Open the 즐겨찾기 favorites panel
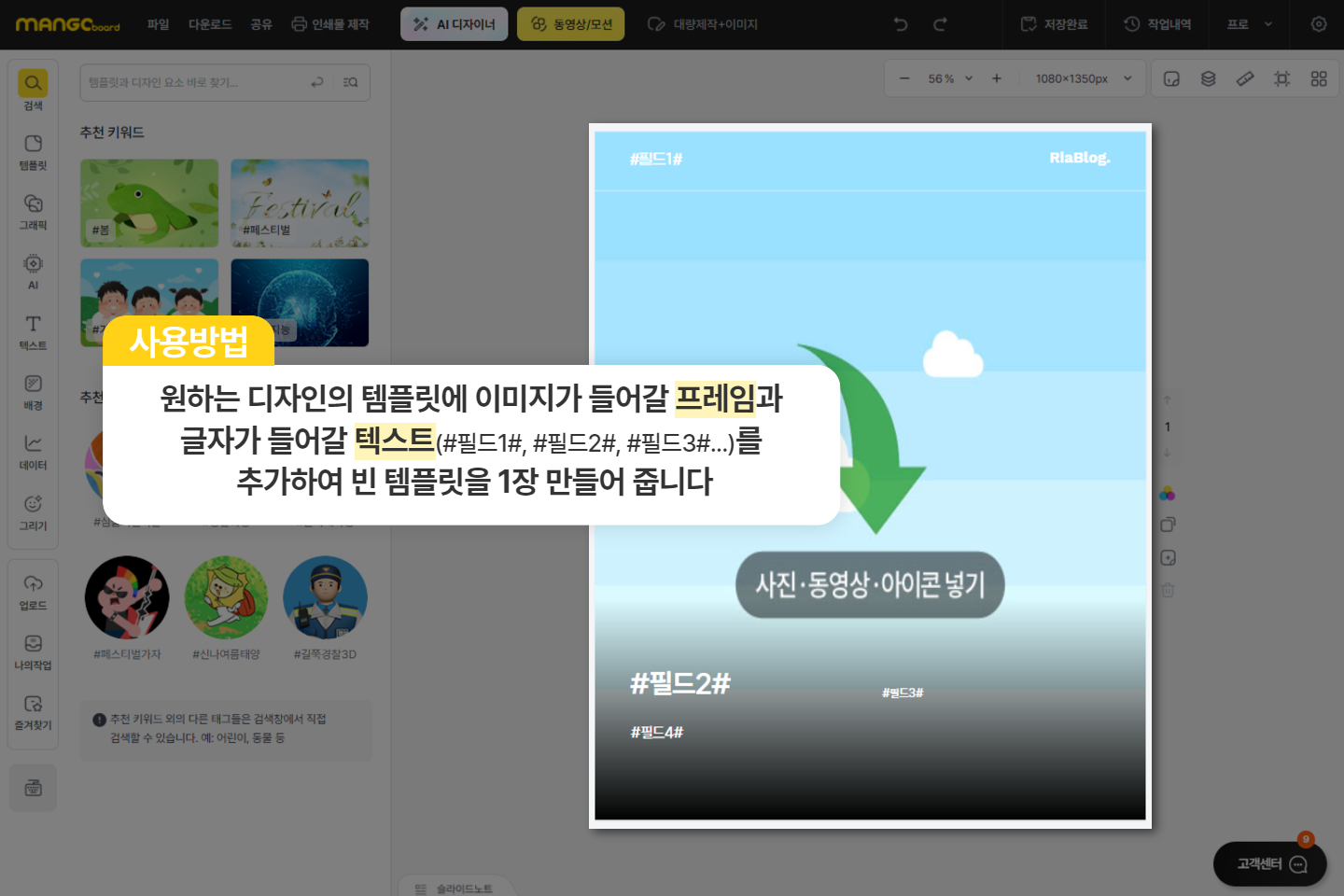 [x=33, y=711]
